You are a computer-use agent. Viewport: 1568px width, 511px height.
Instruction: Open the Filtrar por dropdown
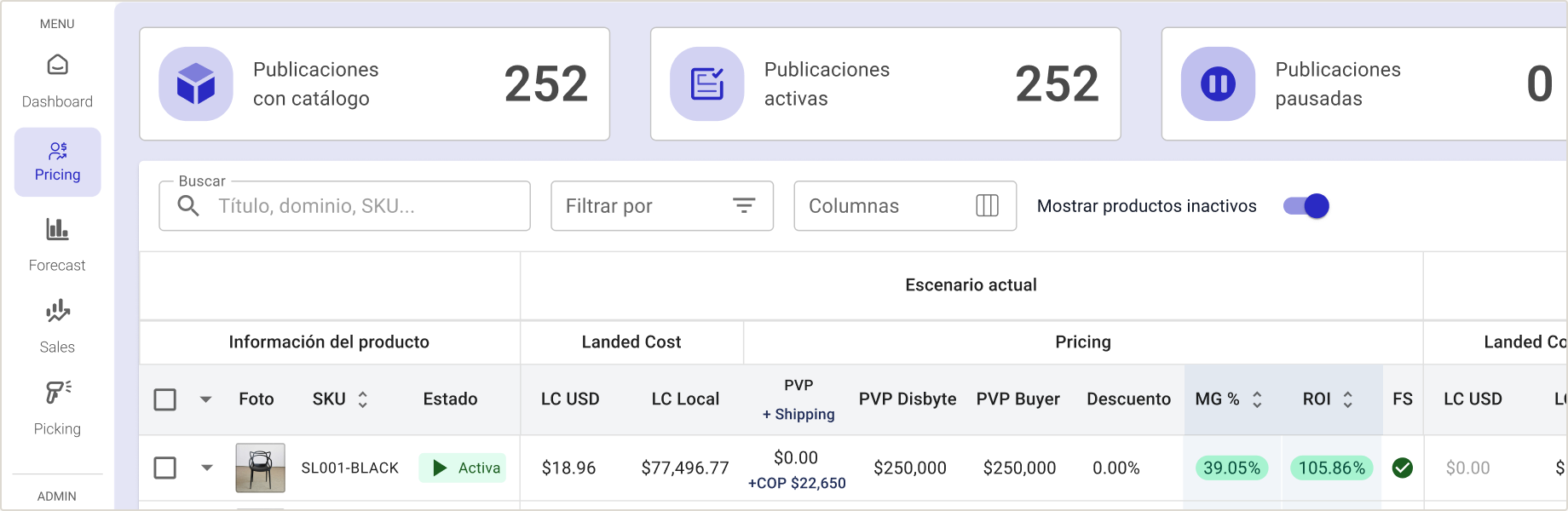click(x=662, y=205)
